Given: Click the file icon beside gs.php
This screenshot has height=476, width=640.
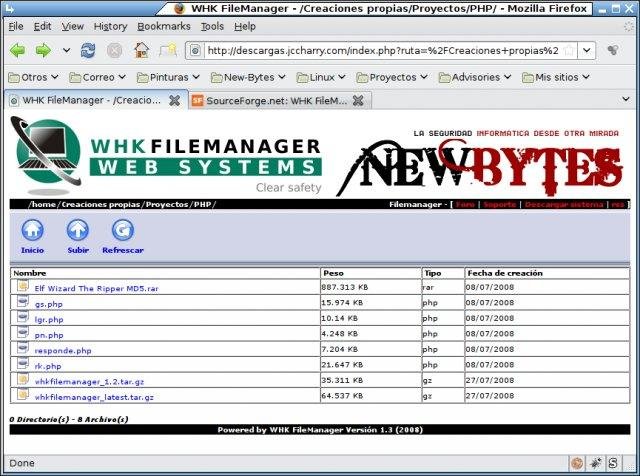Looking at the screenshot, I should pos(23,301).
